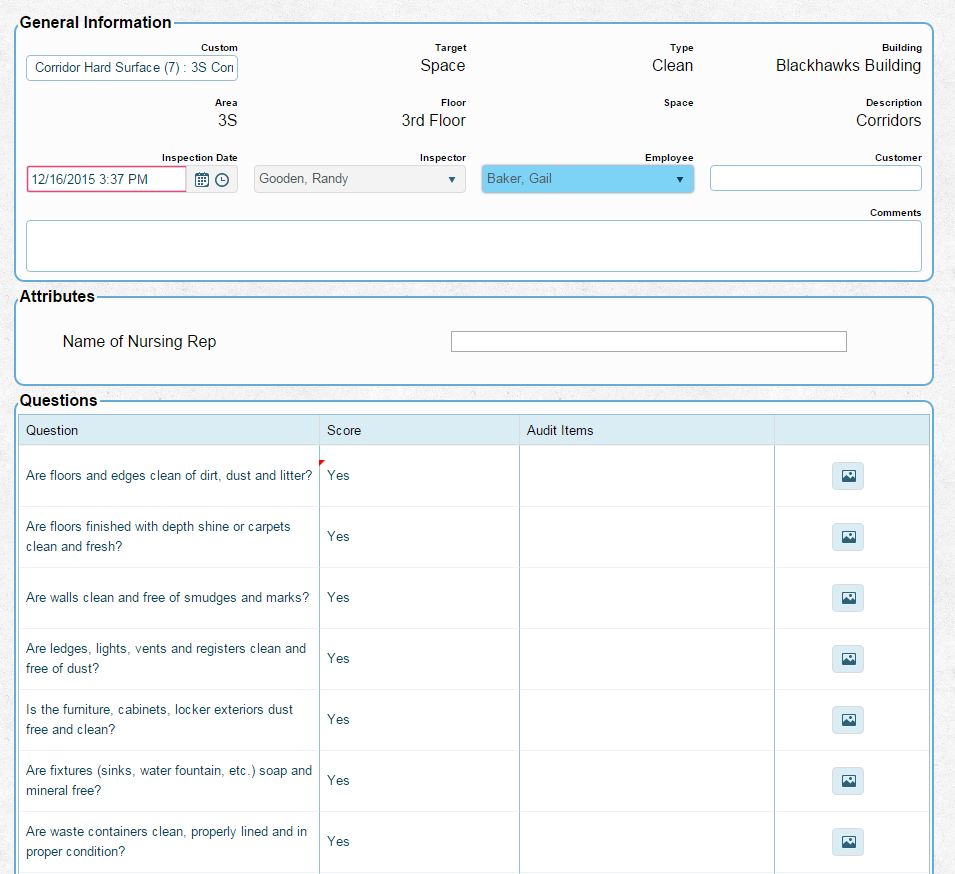Click image icon for ledges and lights question
955x874 pixels.
[x=848, y=659]
